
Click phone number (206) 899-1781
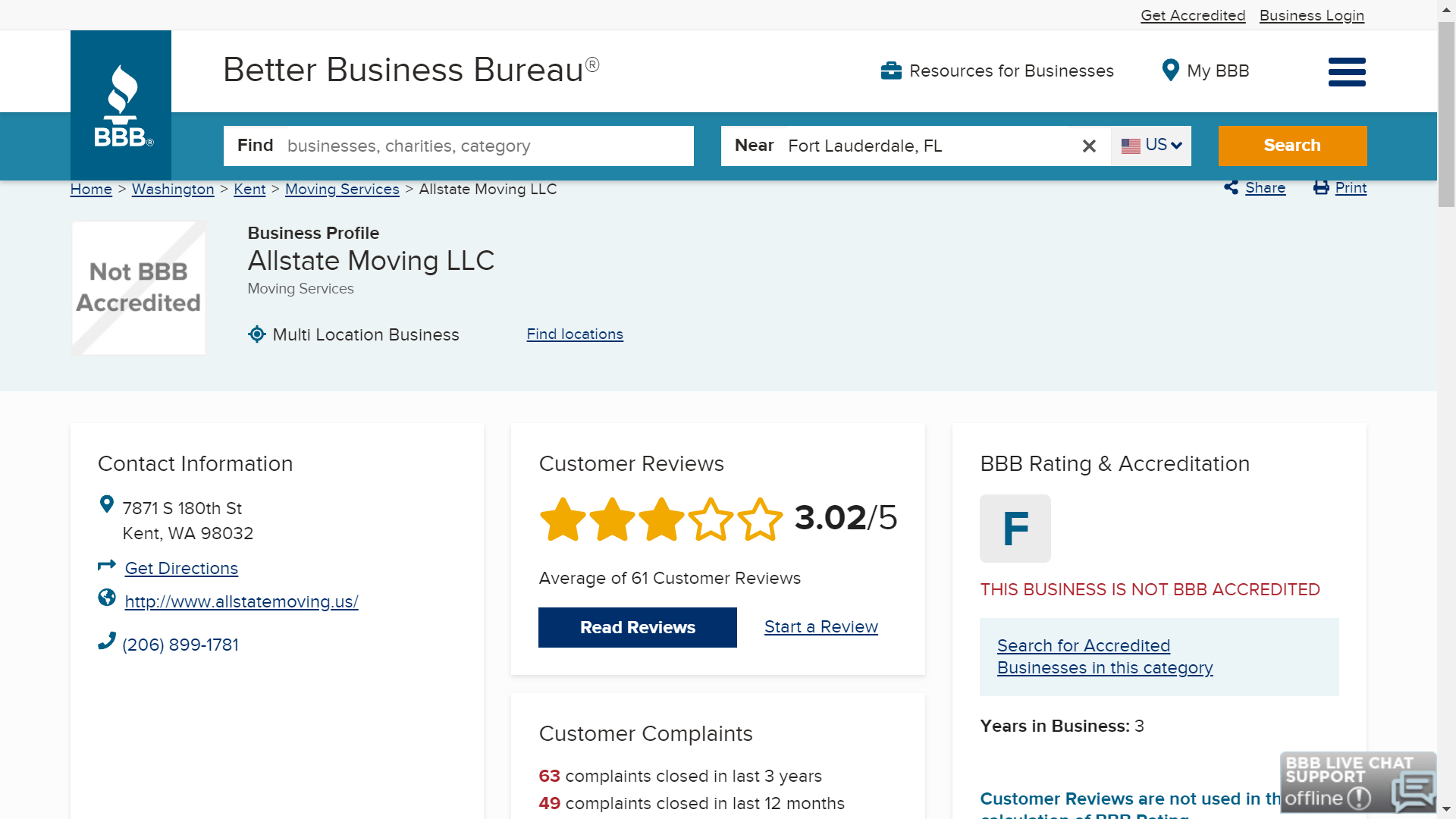(x=180, y=645)
